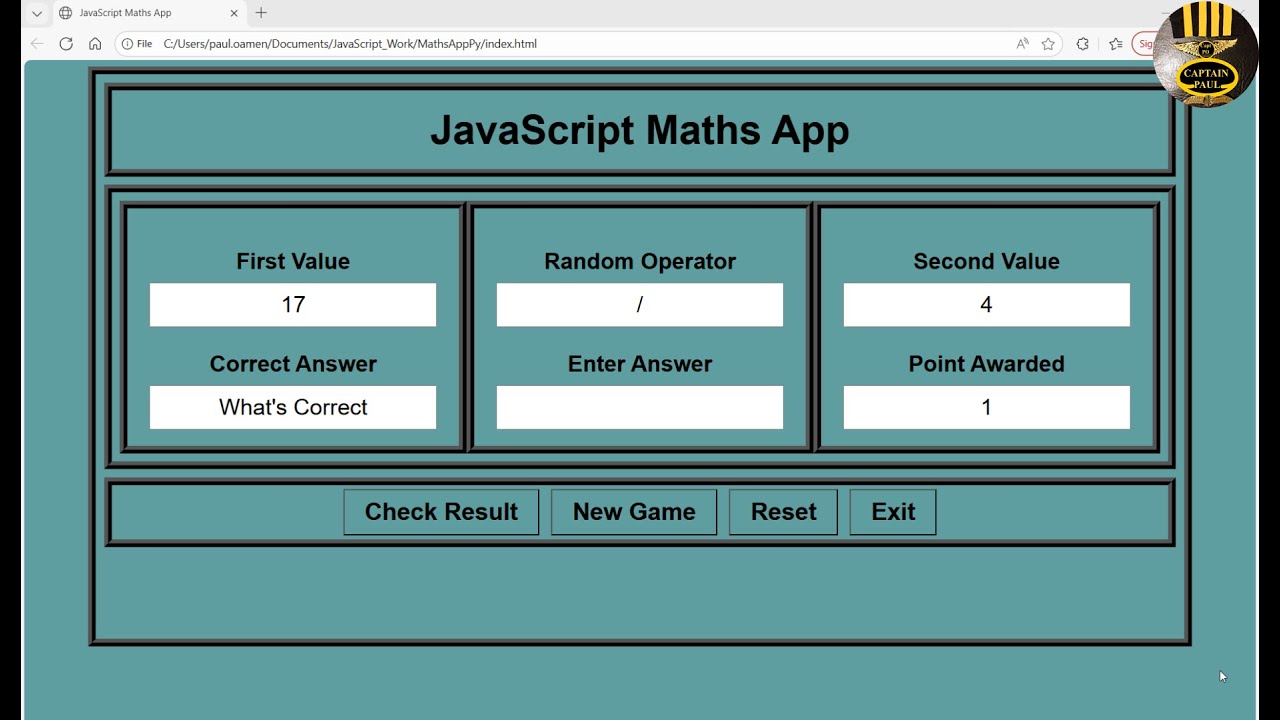Open the tab actions dropdown arrow
This screenshot has width=1280, height=720.
click(37, 13)
